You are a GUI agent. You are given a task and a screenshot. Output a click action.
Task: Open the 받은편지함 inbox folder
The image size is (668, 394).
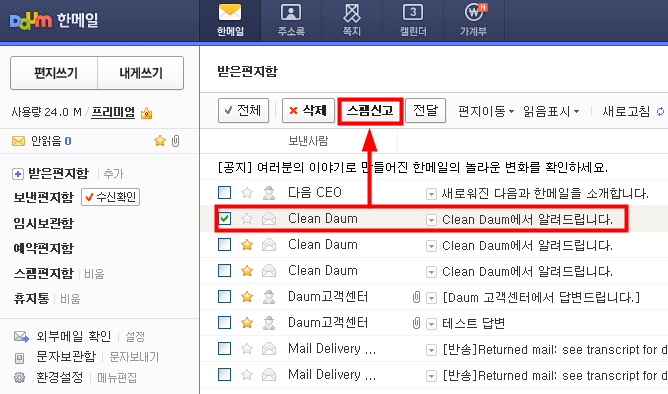coord(58,173)
